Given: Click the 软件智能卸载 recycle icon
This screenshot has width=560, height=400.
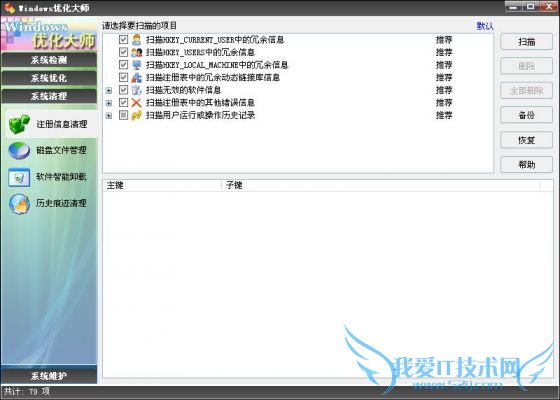Looking at the screenshot, I should (x=19, y=177).
